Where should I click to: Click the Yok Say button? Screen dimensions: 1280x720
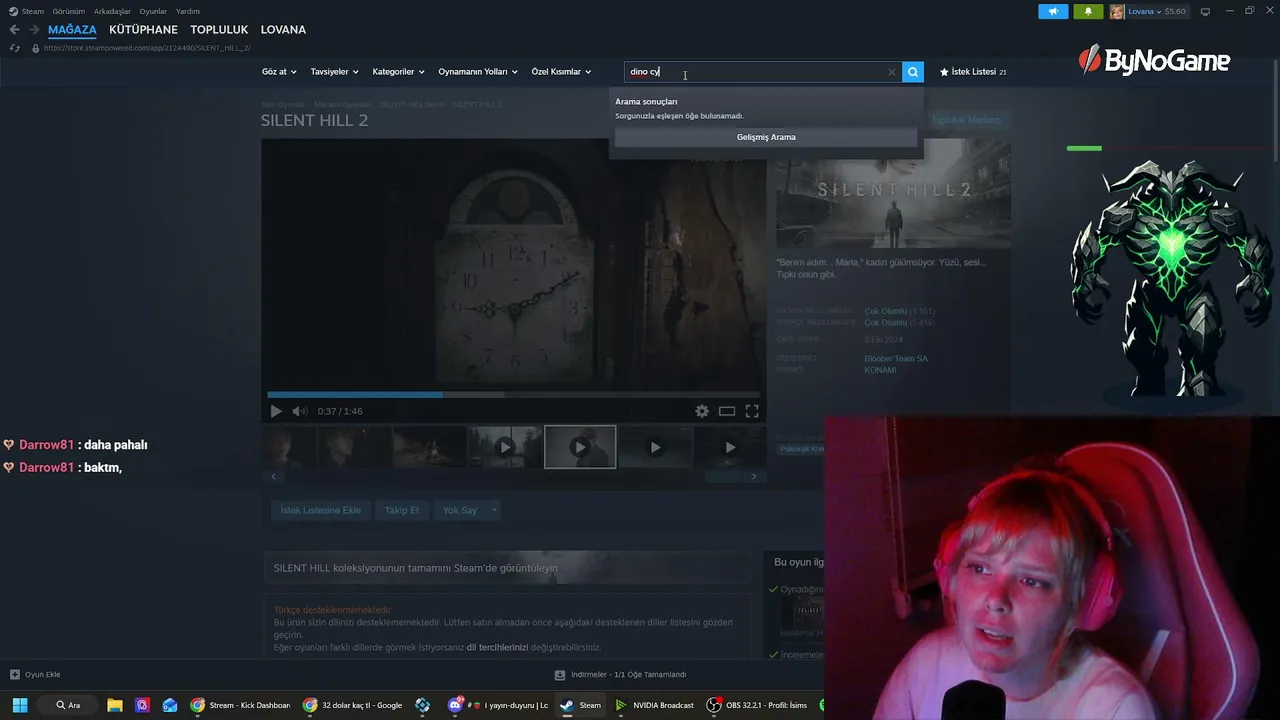(460, 510)
